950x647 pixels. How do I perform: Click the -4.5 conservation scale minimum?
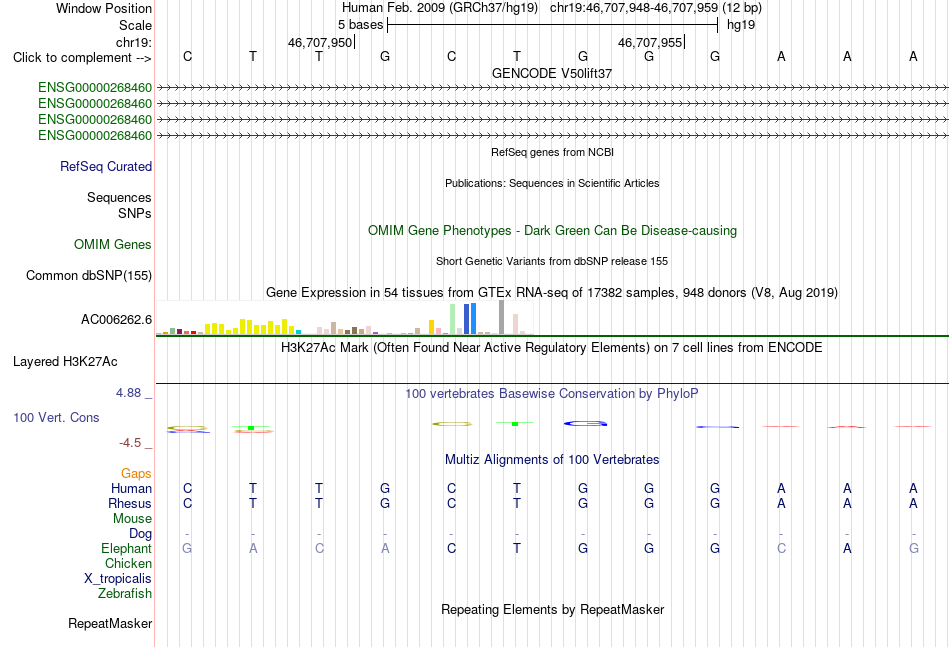point(130,443)
